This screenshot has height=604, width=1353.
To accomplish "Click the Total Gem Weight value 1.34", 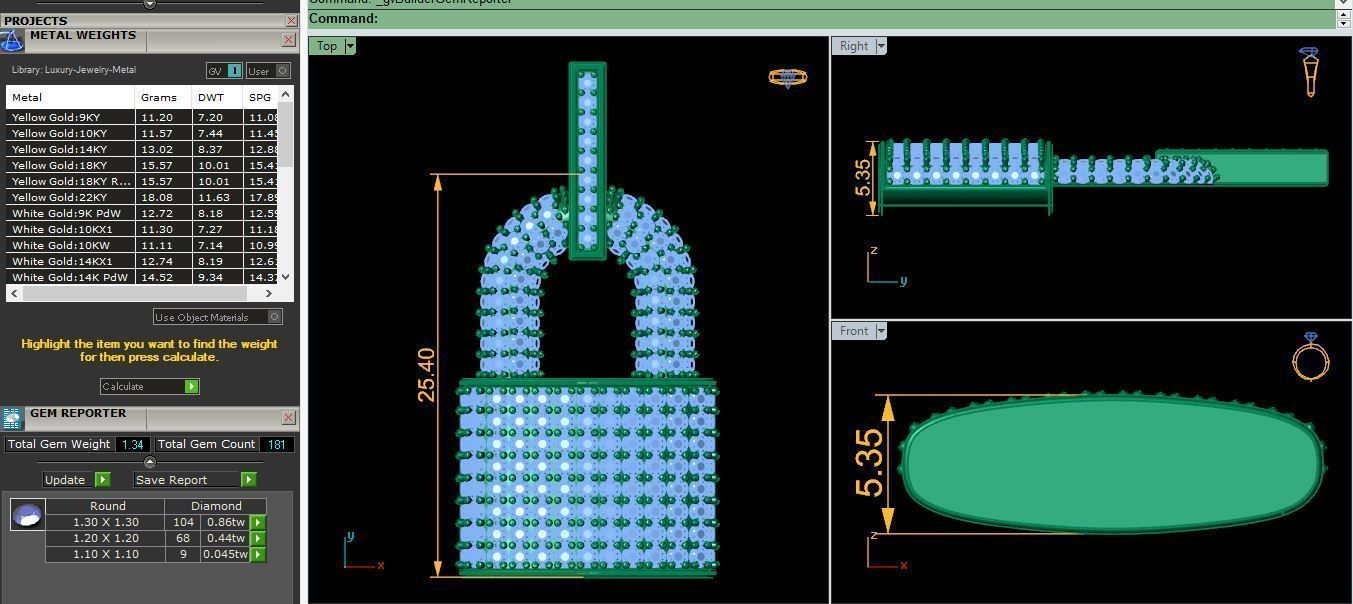I will (133, 444).
